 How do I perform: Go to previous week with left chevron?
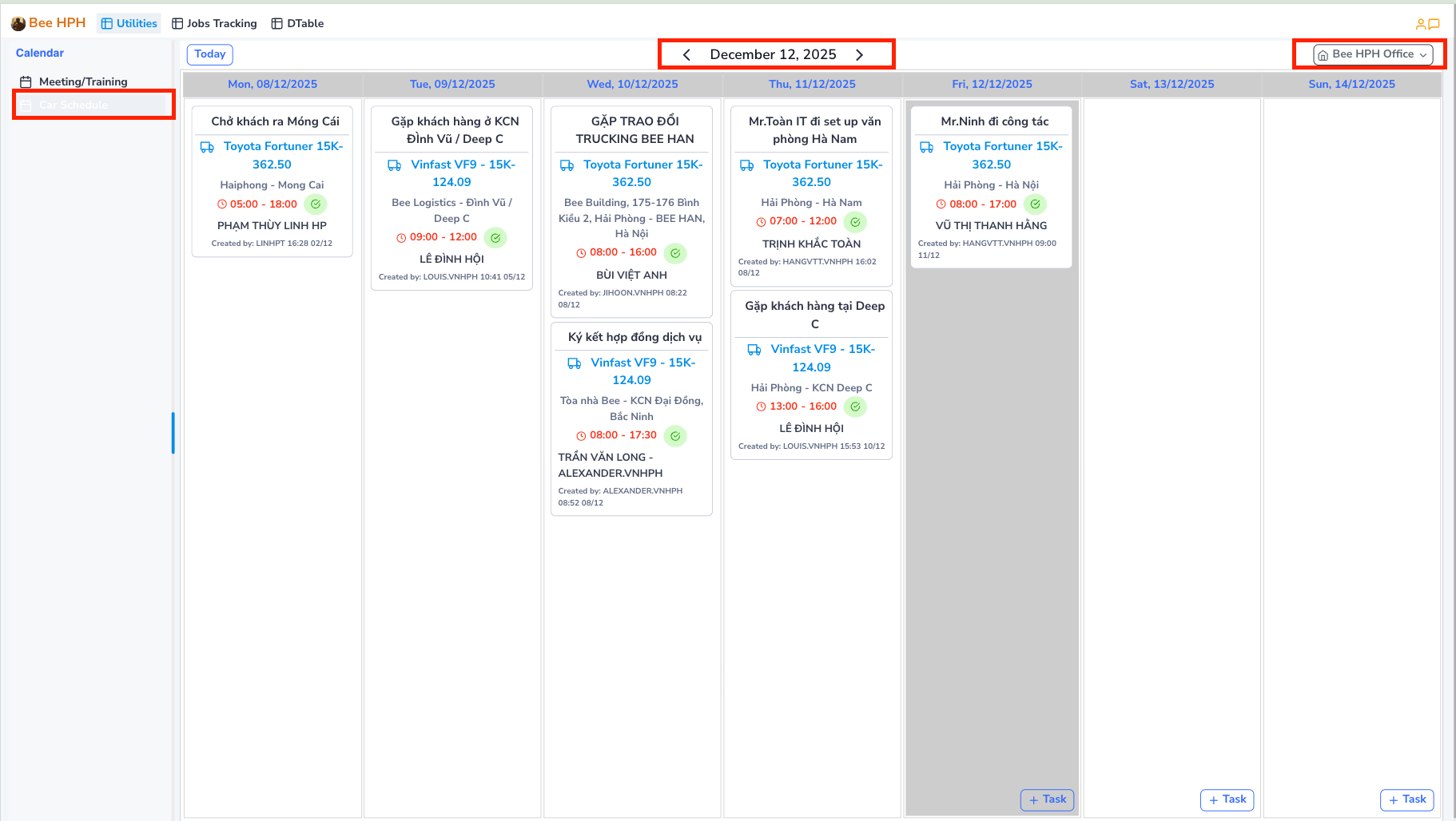[686, 54]
